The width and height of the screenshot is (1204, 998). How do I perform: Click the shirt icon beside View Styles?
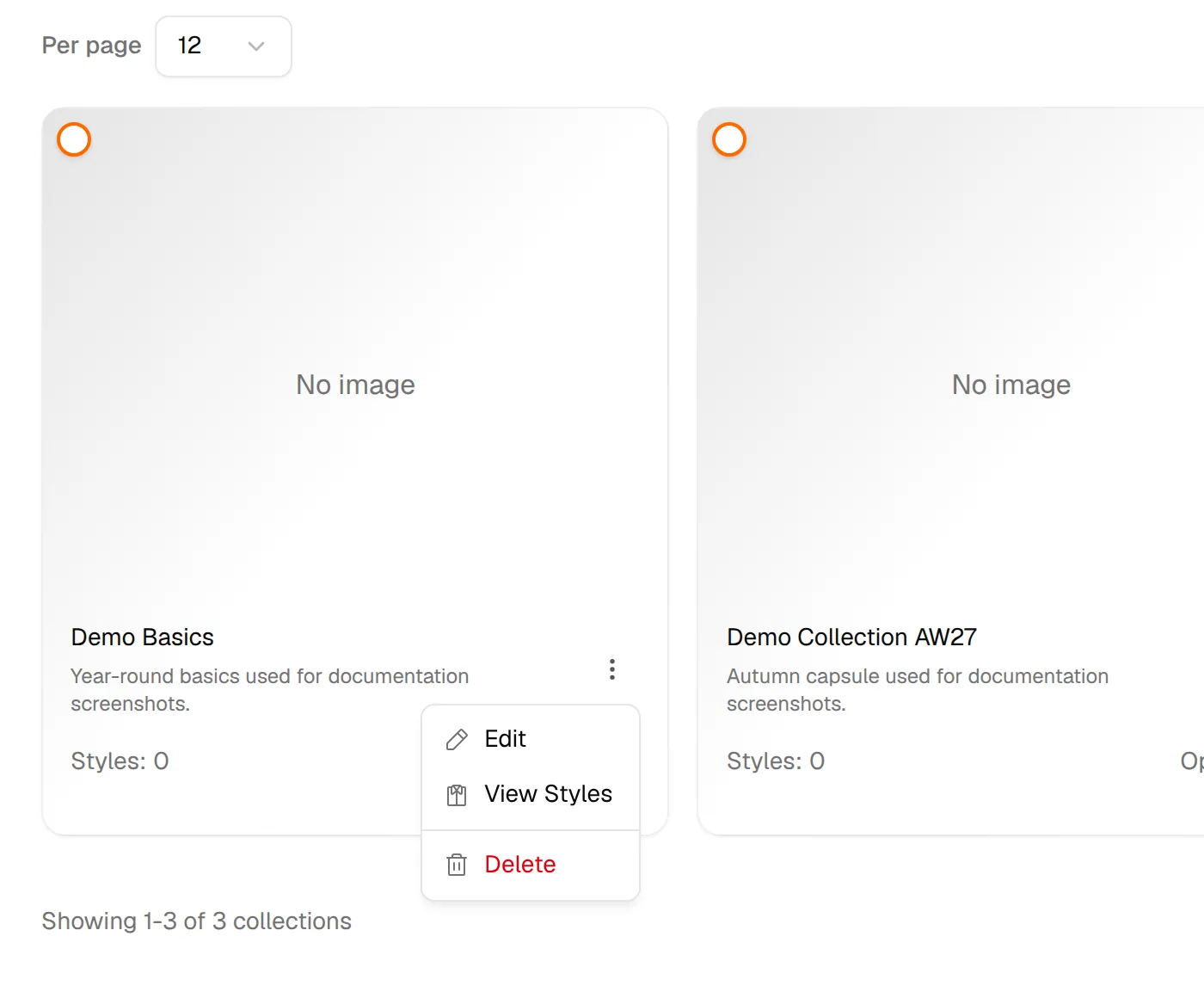(457, 794)
